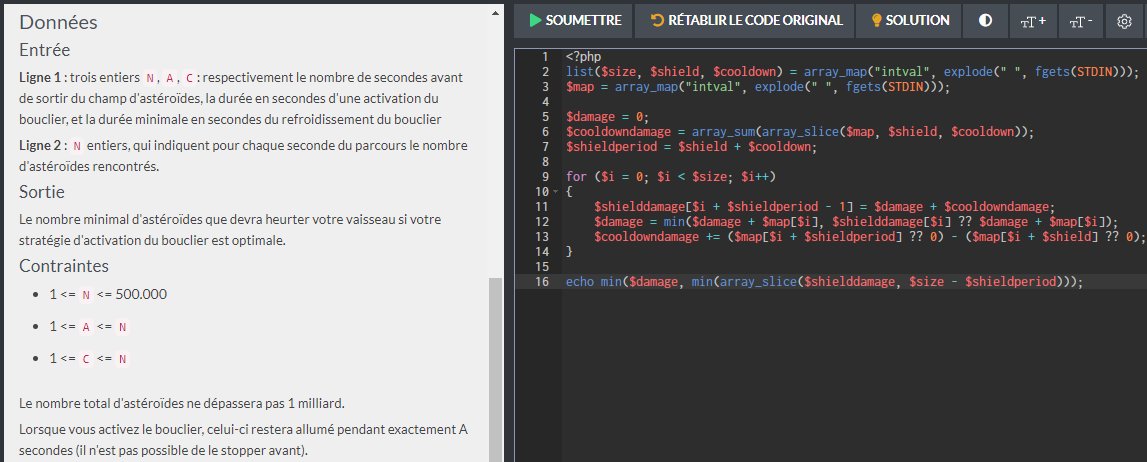This screenshot has width=1147, height=462.
Task: Click the 'Sortie' heading
Action: 42,192
